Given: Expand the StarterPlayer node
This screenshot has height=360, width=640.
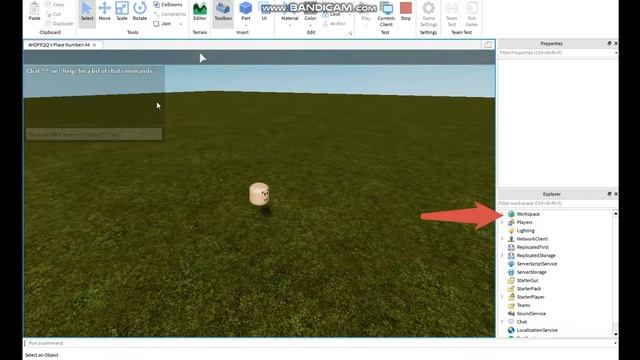Looking at the screenshot, I should 502,297.
